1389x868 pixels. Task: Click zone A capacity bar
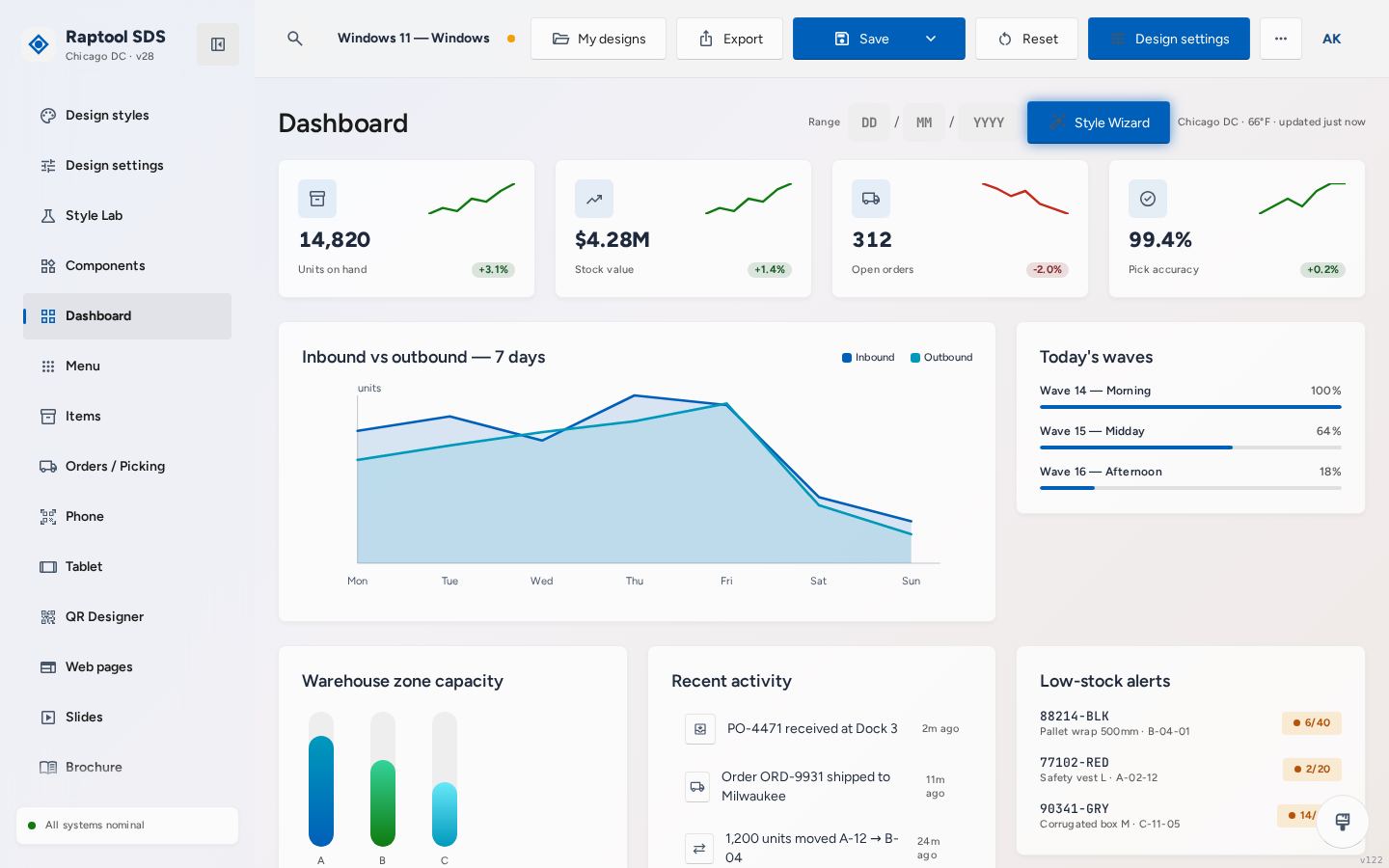pyautogui.click(x=321, y=779)
